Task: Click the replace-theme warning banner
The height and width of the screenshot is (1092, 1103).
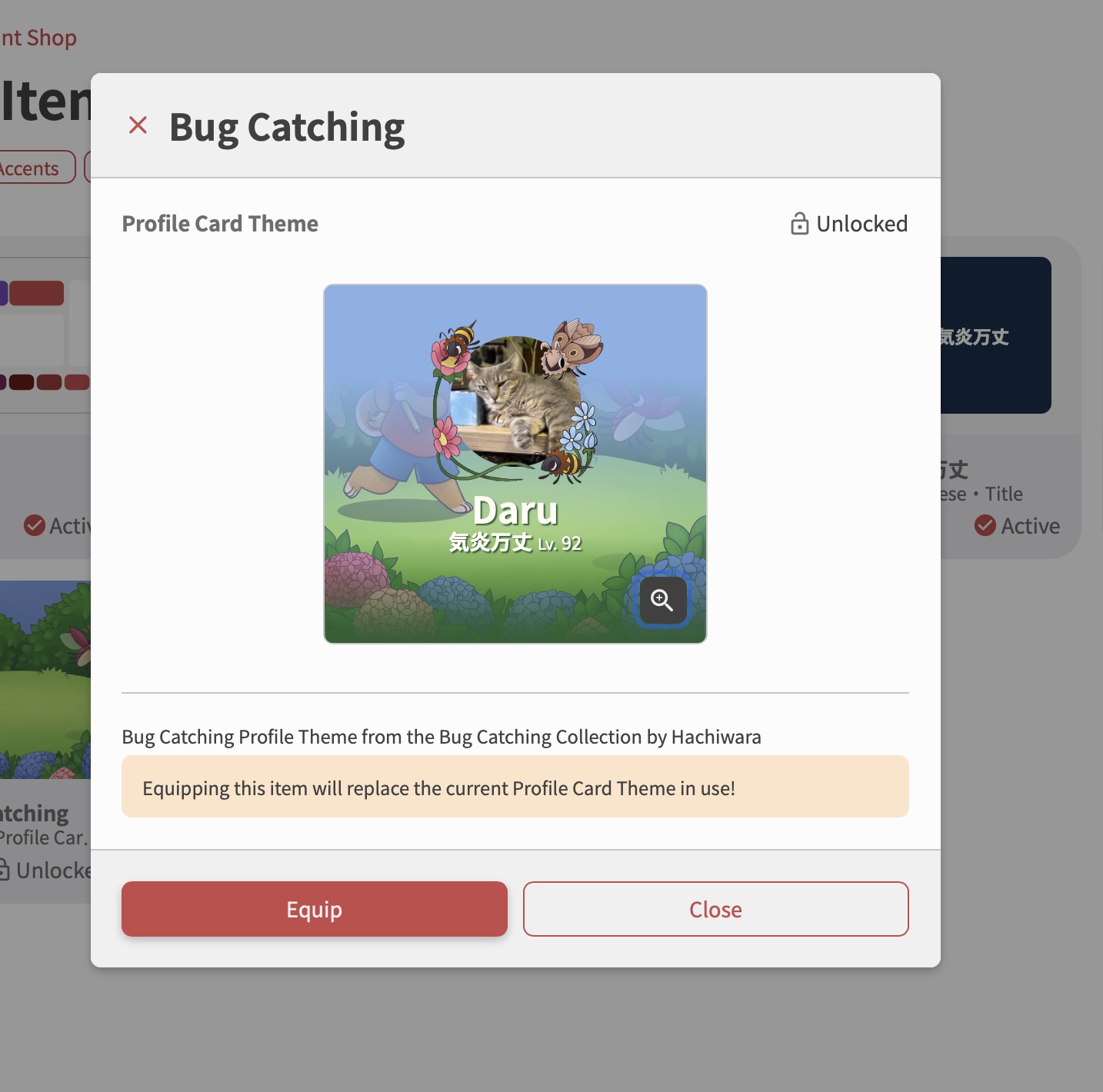Action: (515, 787)
